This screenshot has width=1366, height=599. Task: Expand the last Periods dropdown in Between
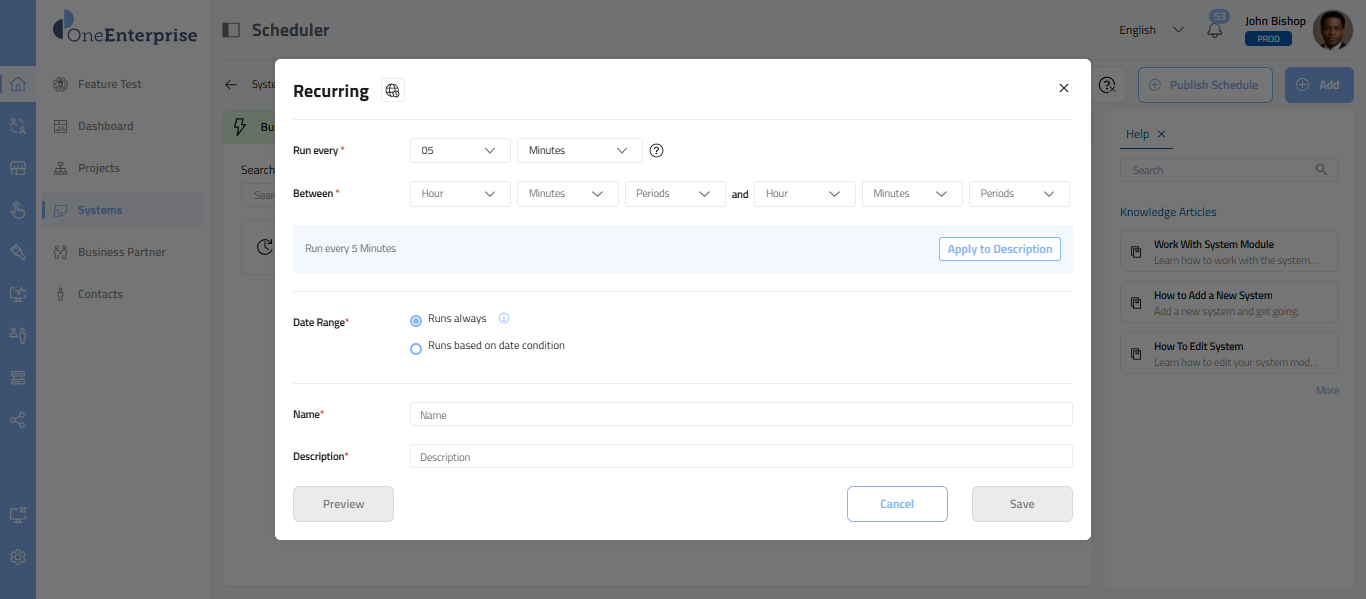click(x=1018, y=194)
